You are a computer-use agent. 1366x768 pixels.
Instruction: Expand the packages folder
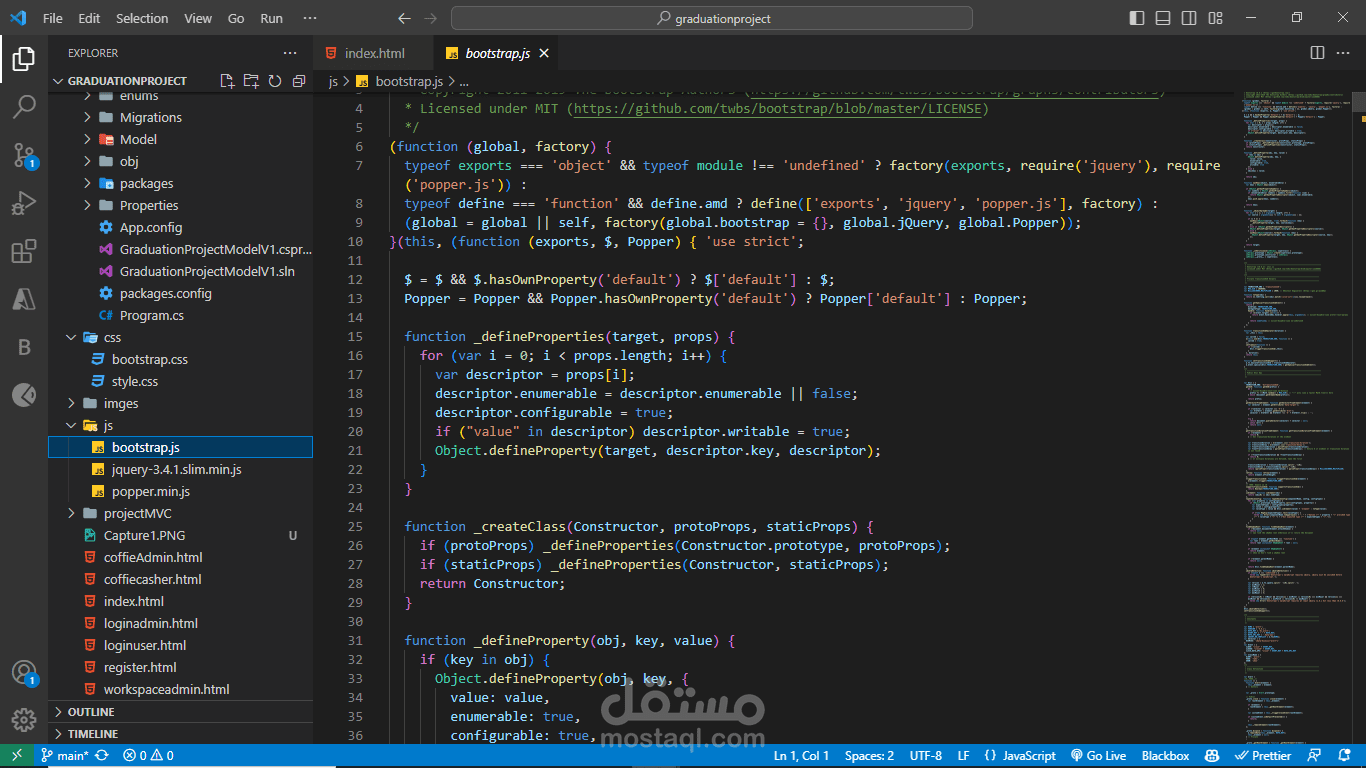coord(180,183)
